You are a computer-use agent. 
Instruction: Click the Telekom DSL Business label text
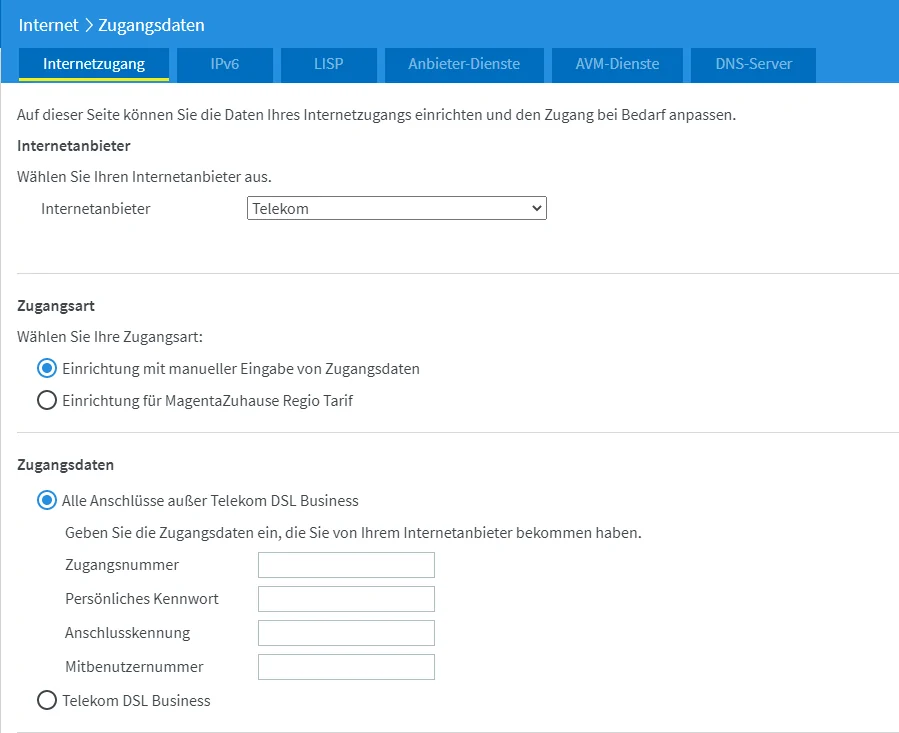click(x=136, y=700)
